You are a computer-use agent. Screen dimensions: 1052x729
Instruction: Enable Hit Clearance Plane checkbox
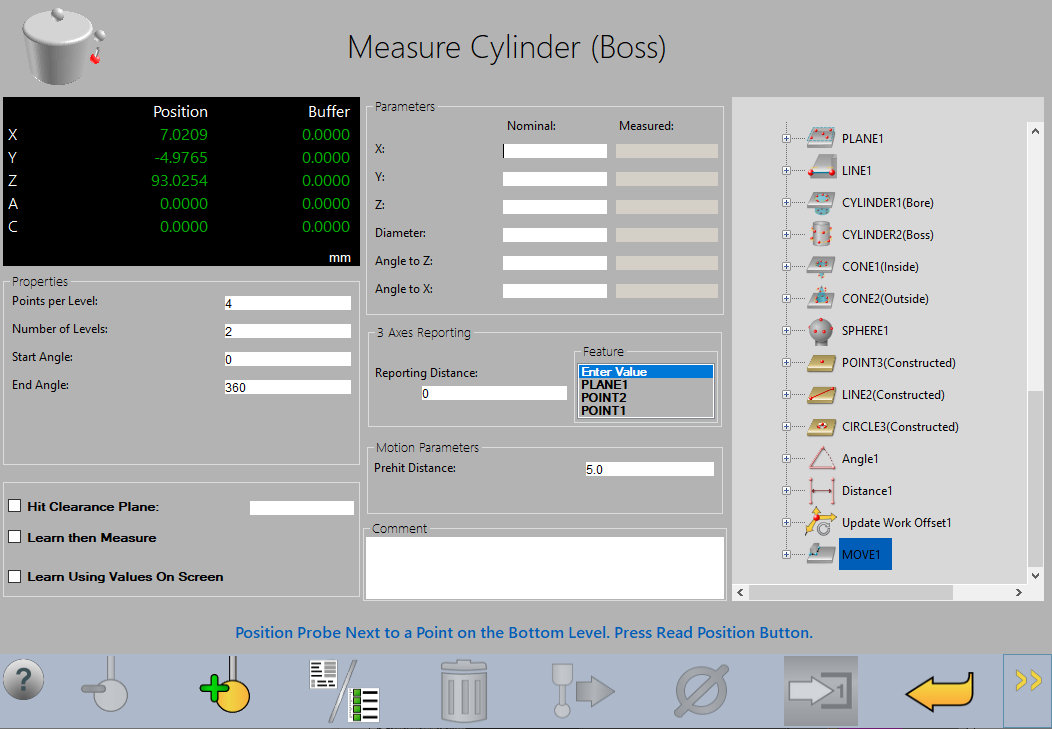tap(15, 507)
